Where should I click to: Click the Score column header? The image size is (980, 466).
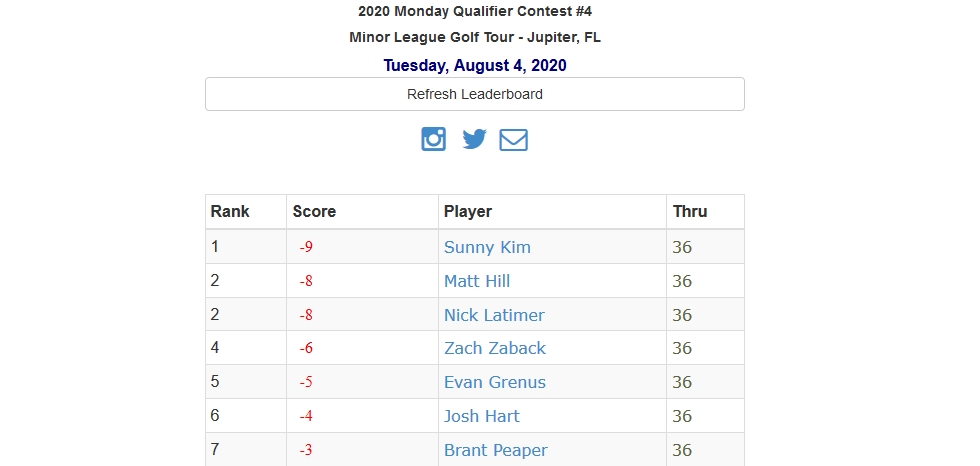click(x=314, y=212)
